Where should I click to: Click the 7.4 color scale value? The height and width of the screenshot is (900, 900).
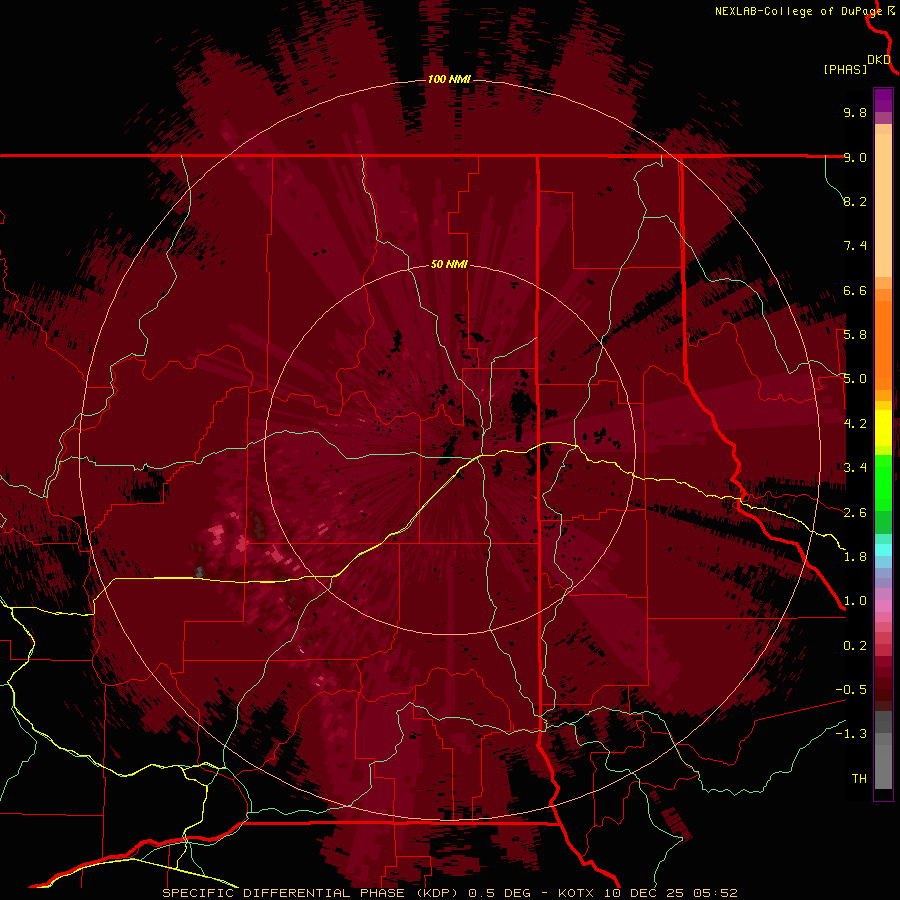[x=855, y=246]
